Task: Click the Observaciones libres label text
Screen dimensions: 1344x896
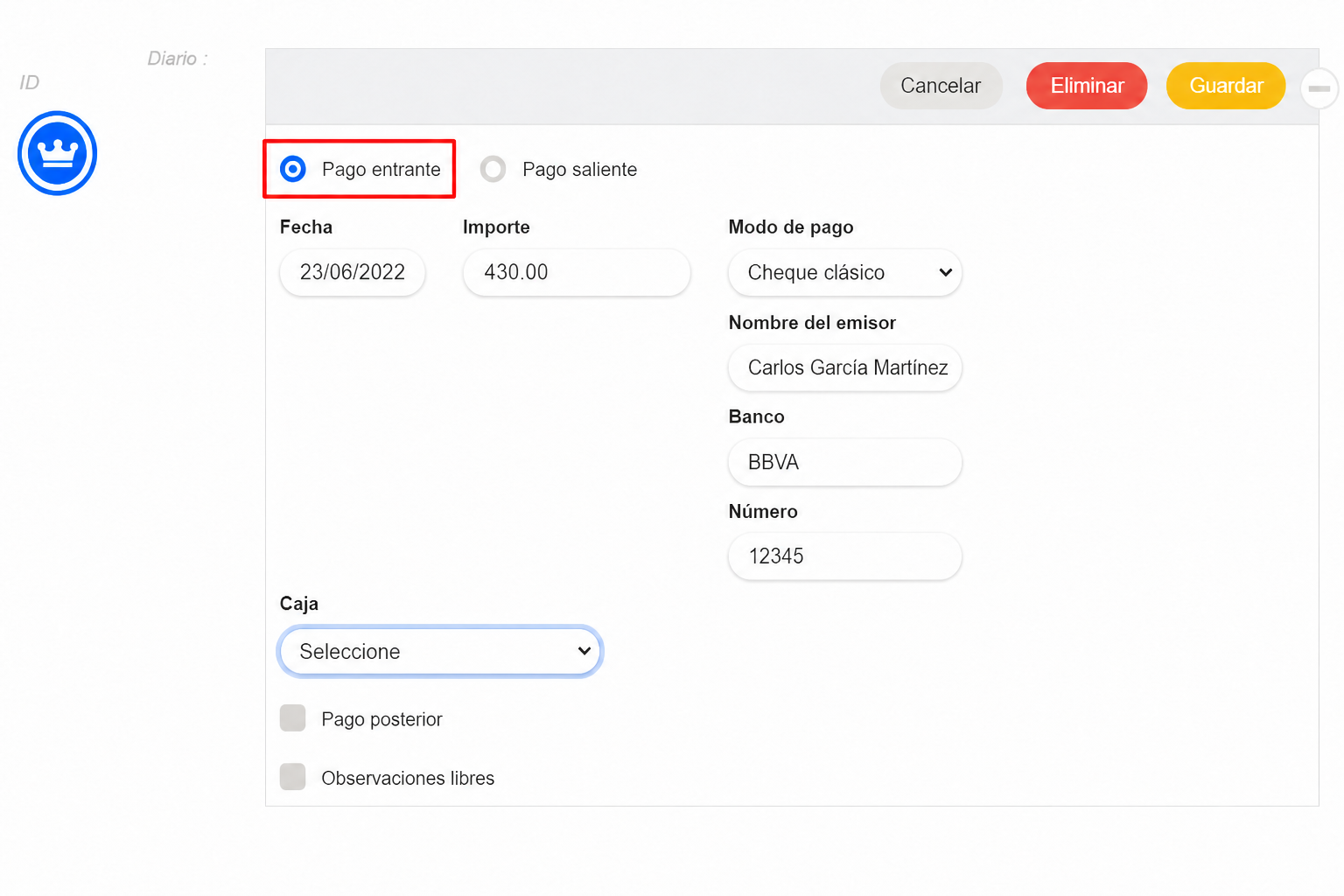Action: [x=408, y=778]
